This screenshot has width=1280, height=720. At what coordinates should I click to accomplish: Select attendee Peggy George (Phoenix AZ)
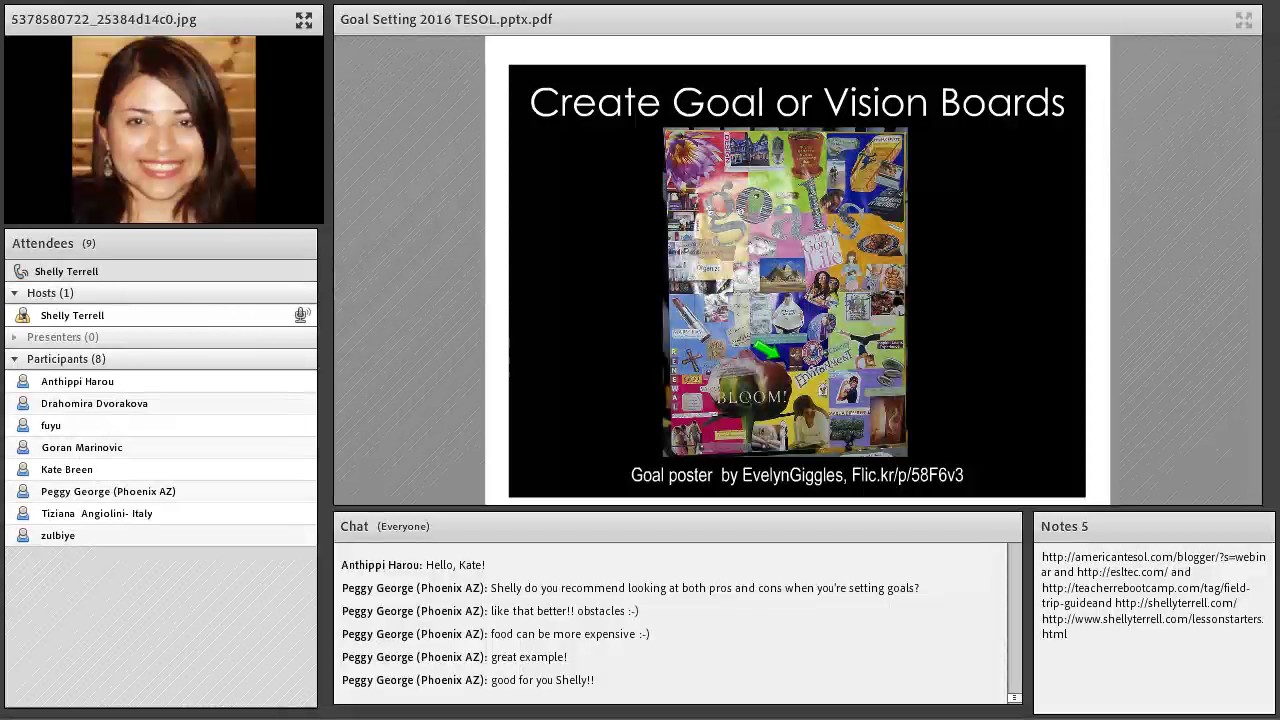coord(160,492)
